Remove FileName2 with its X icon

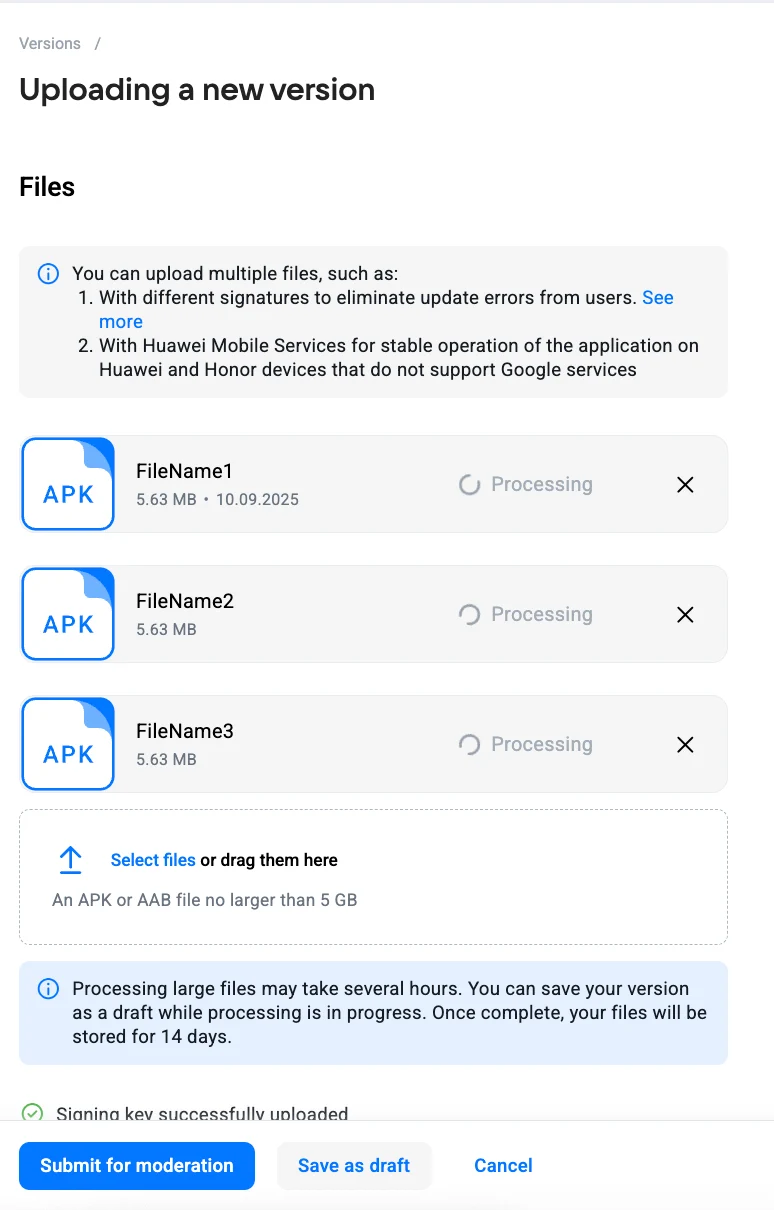click(x=685, y=615)
